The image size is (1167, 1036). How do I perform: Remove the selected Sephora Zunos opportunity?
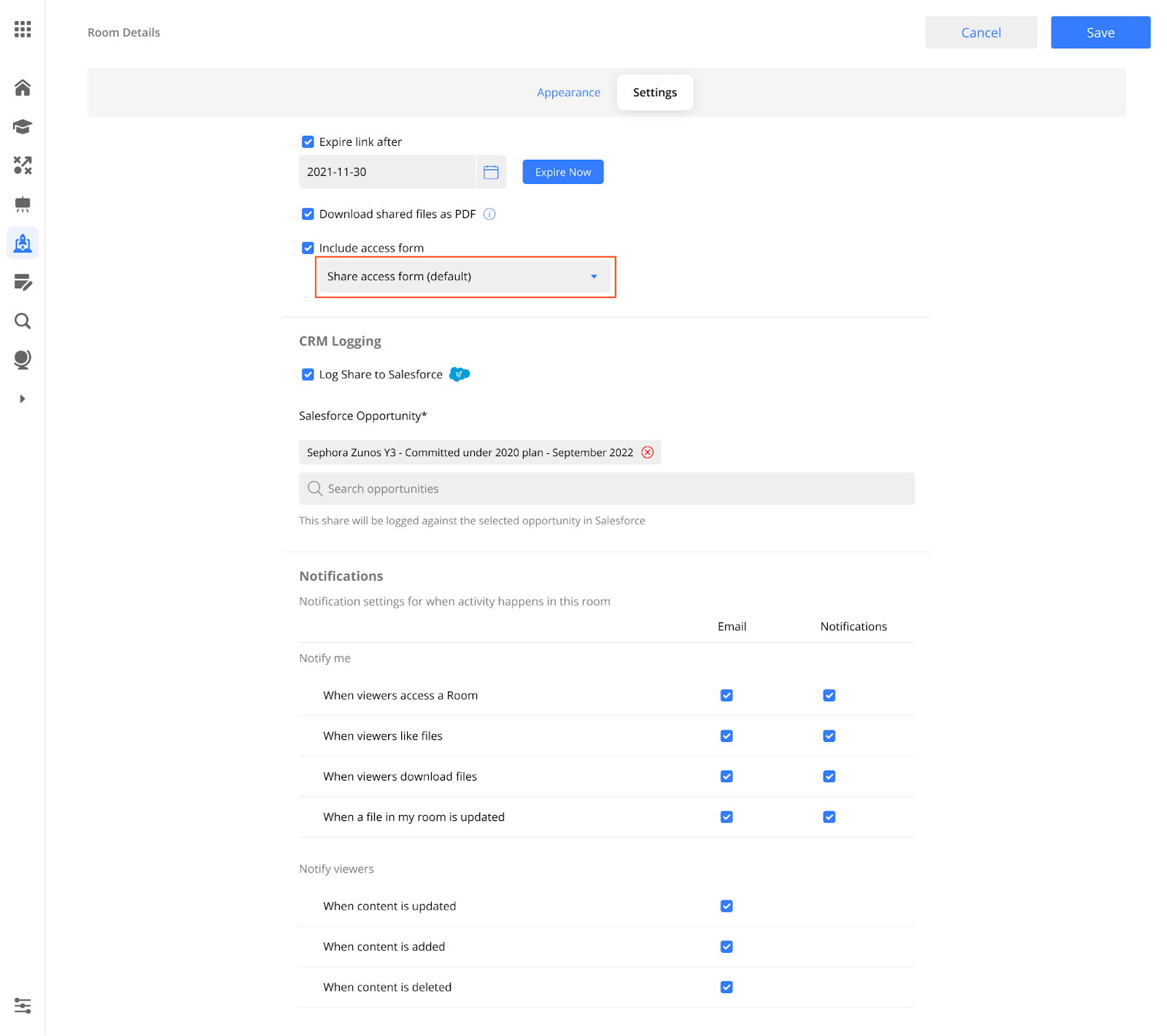(x=647, y=452)
